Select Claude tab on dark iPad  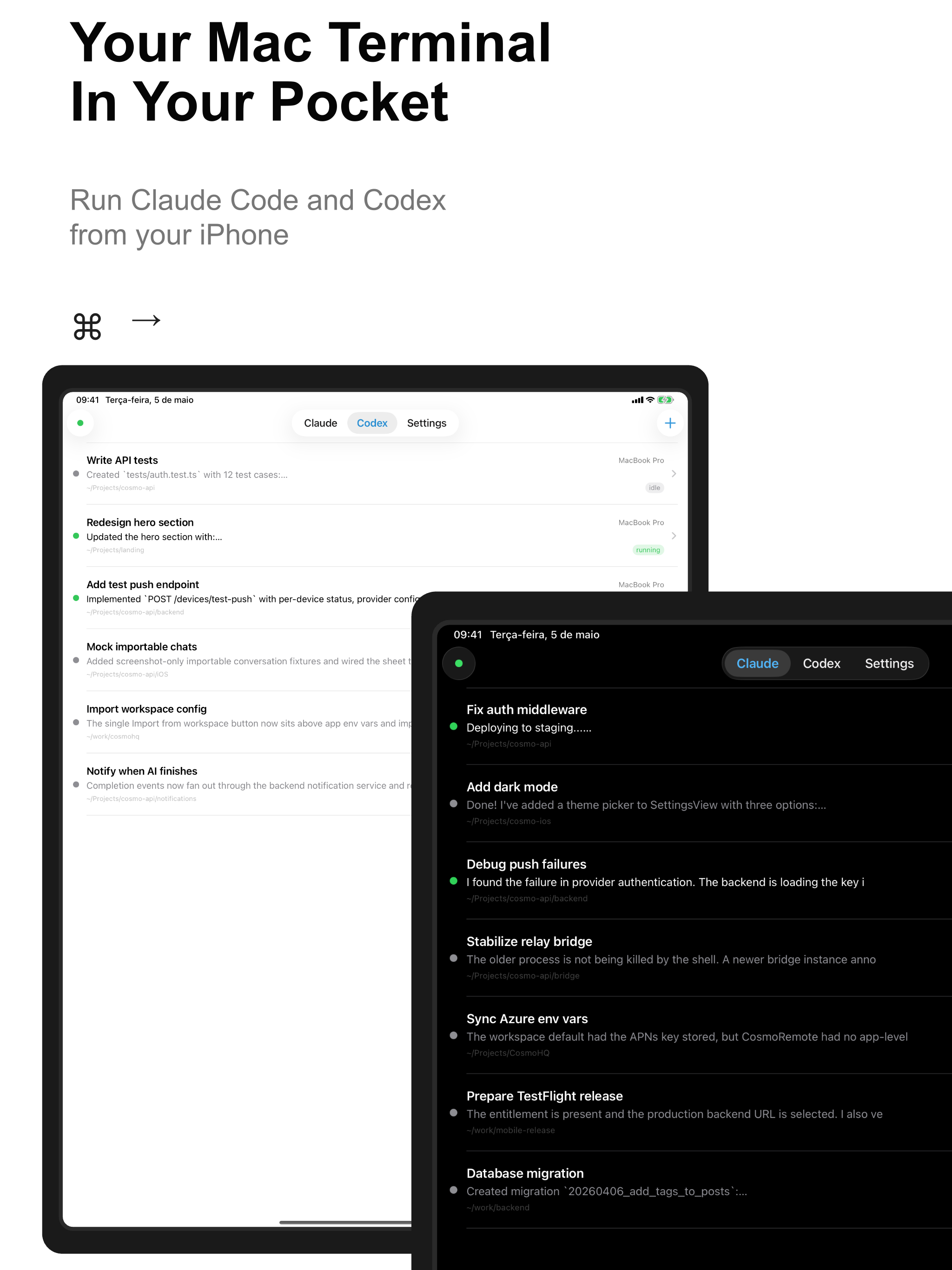coord(757,663)
